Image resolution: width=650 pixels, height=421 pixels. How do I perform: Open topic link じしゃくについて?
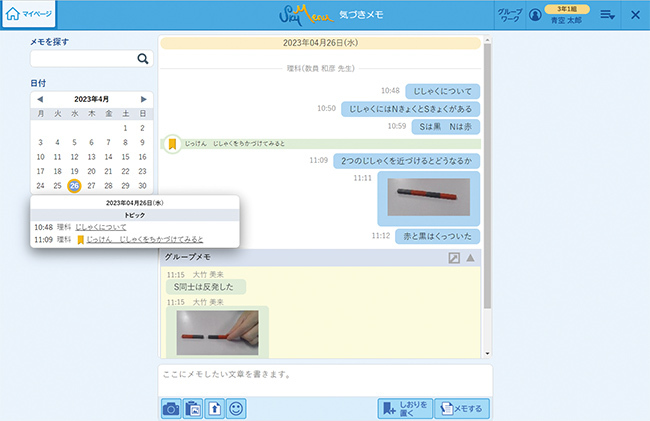pos(101,227)
